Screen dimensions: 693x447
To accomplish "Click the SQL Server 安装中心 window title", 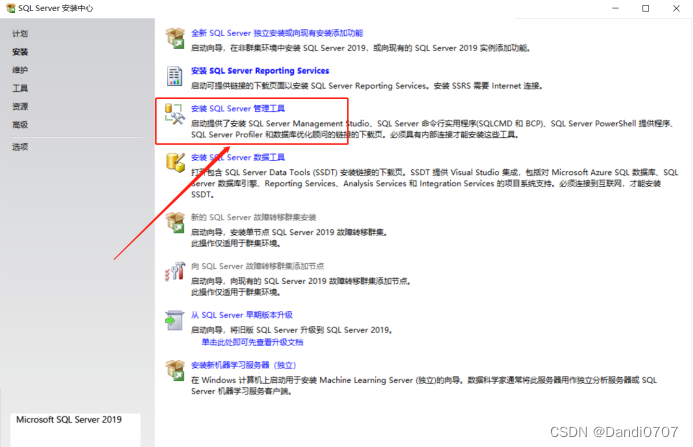I will [56, 8].
